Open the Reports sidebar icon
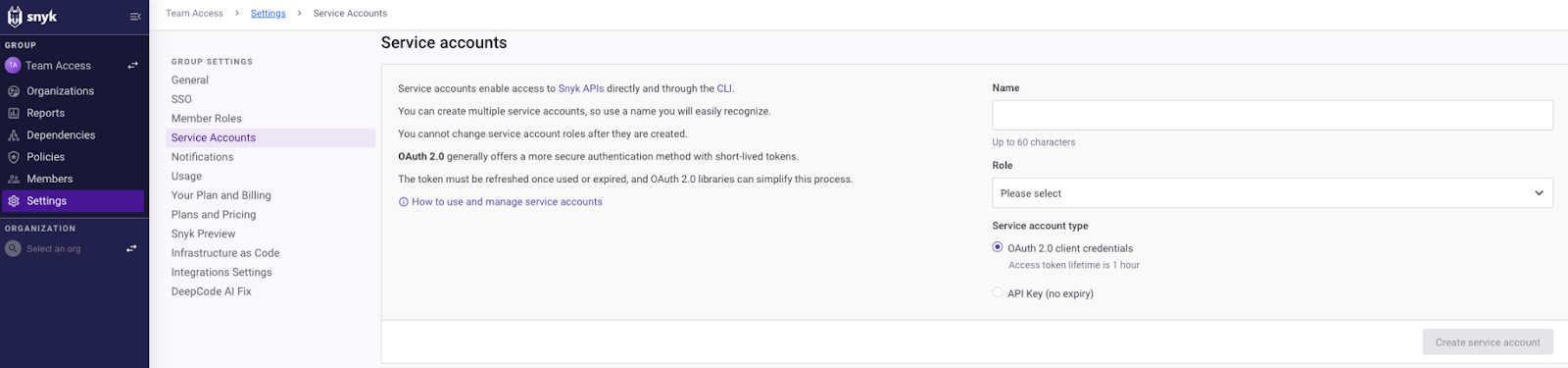 click(x=14, y=113)
